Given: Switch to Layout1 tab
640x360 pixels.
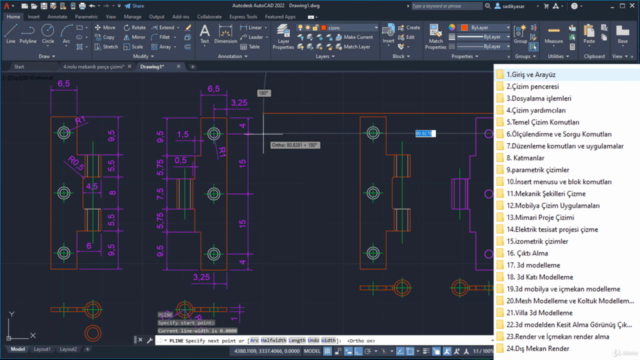Looking at the screenshot, I should (42, 349).
